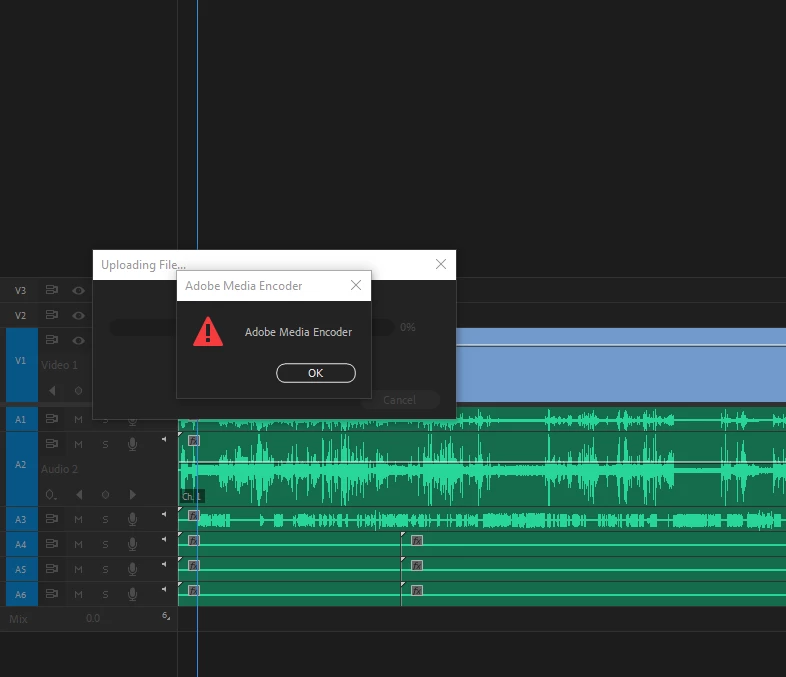Cancel the file upload

coord(400,400)
